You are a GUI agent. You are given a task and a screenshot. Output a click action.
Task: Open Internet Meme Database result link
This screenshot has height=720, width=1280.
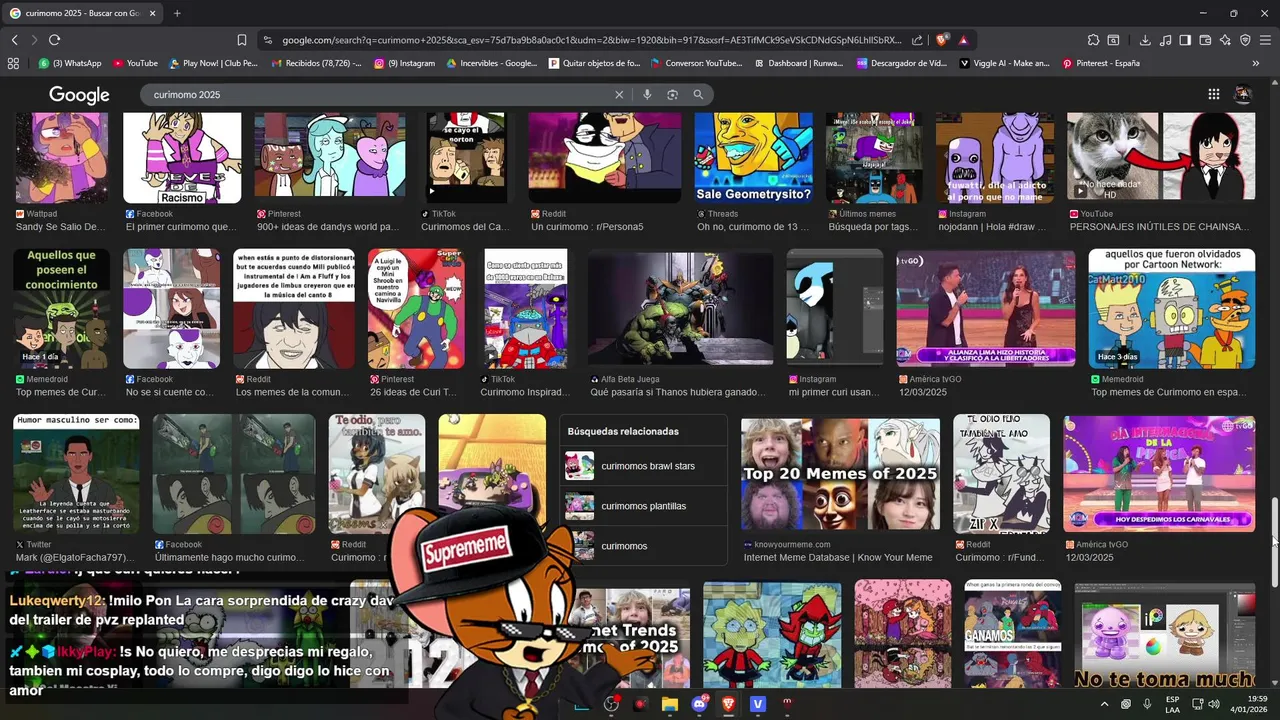[837, 557]
